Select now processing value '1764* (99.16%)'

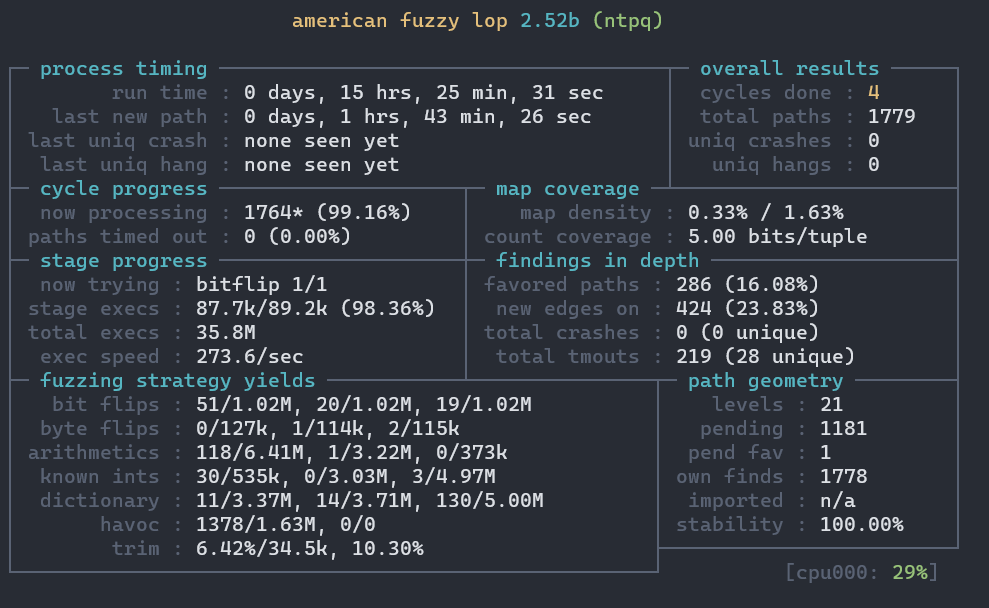[327, 213]
